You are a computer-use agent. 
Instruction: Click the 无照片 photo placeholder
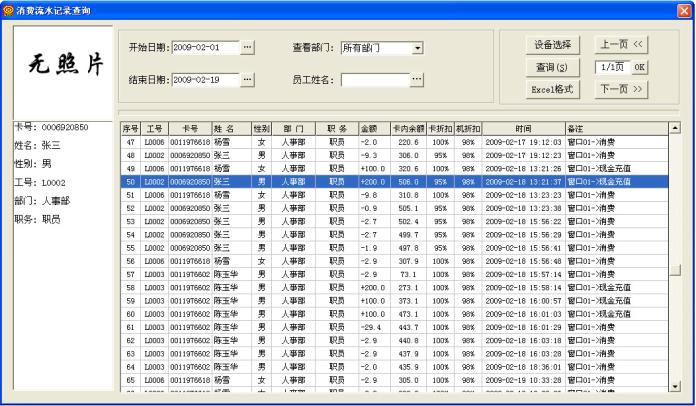[65, 64]
